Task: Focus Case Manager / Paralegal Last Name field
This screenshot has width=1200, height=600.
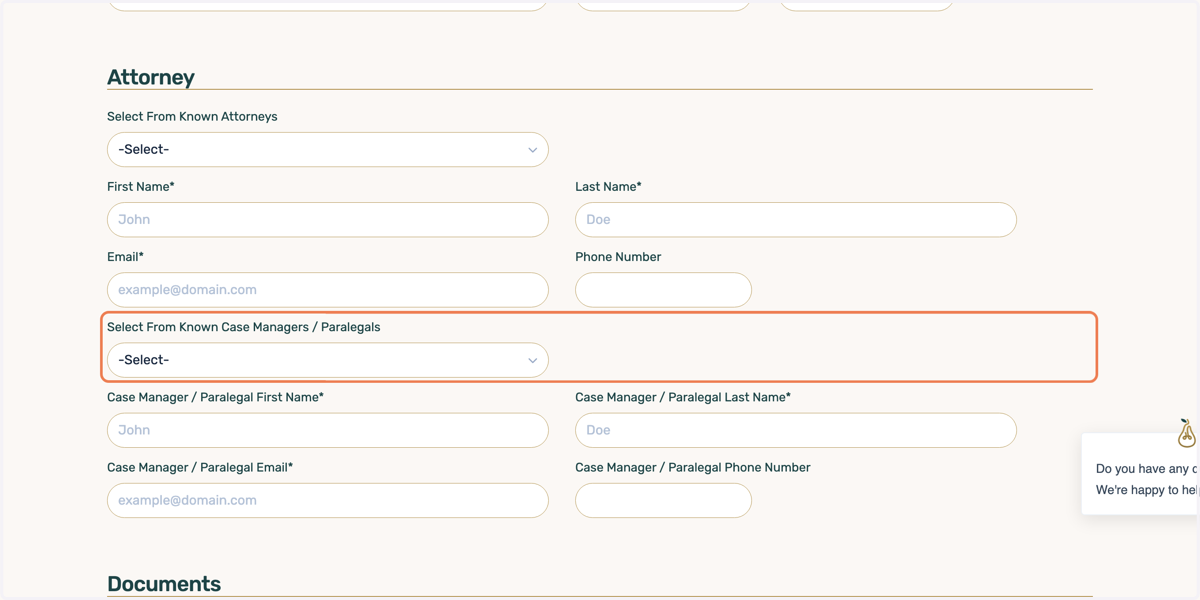Action: (796, 430)
